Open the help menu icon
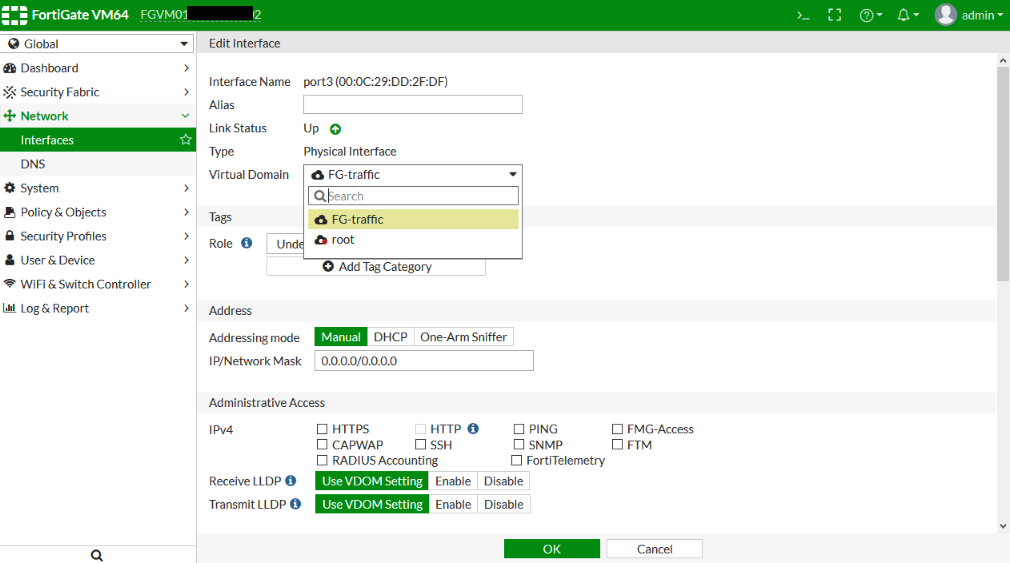1010x563 pixels. click(870, 15)
